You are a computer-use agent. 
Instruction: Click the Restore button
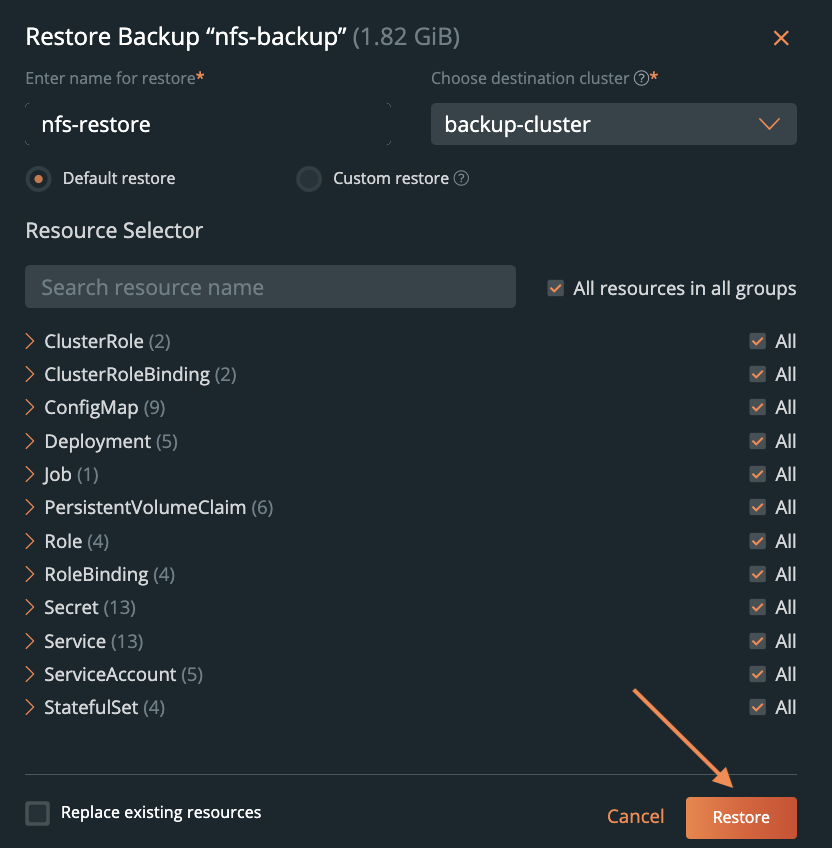coord(741,817)
